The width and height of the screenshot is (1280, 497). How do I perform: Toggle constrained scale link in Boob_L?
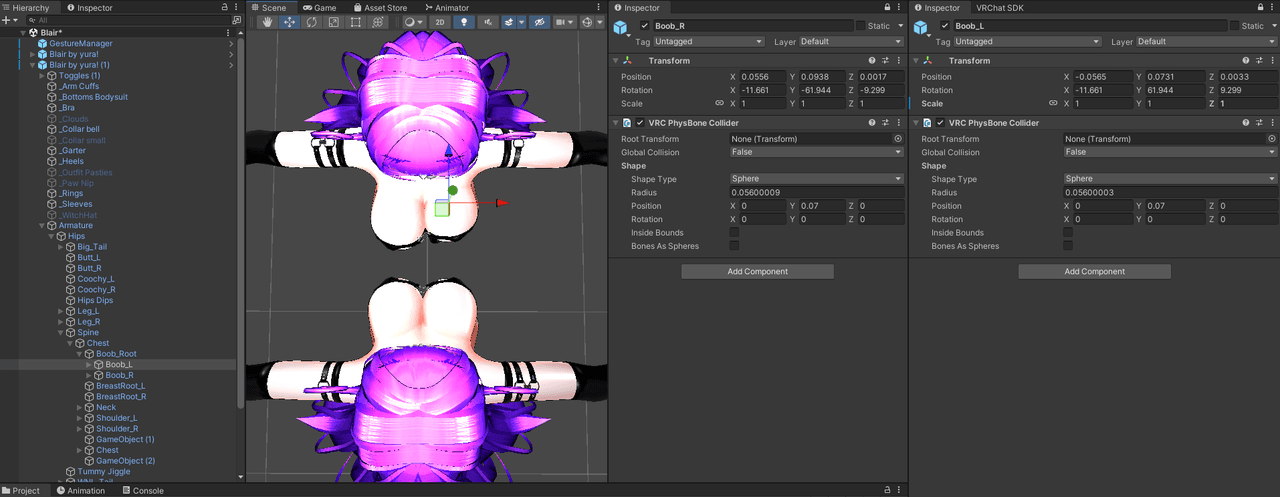point(1053,104)
